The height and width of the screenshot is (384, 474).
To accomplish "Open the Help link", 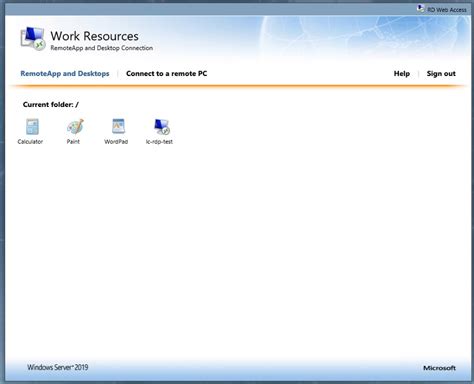I will (402, 74).
